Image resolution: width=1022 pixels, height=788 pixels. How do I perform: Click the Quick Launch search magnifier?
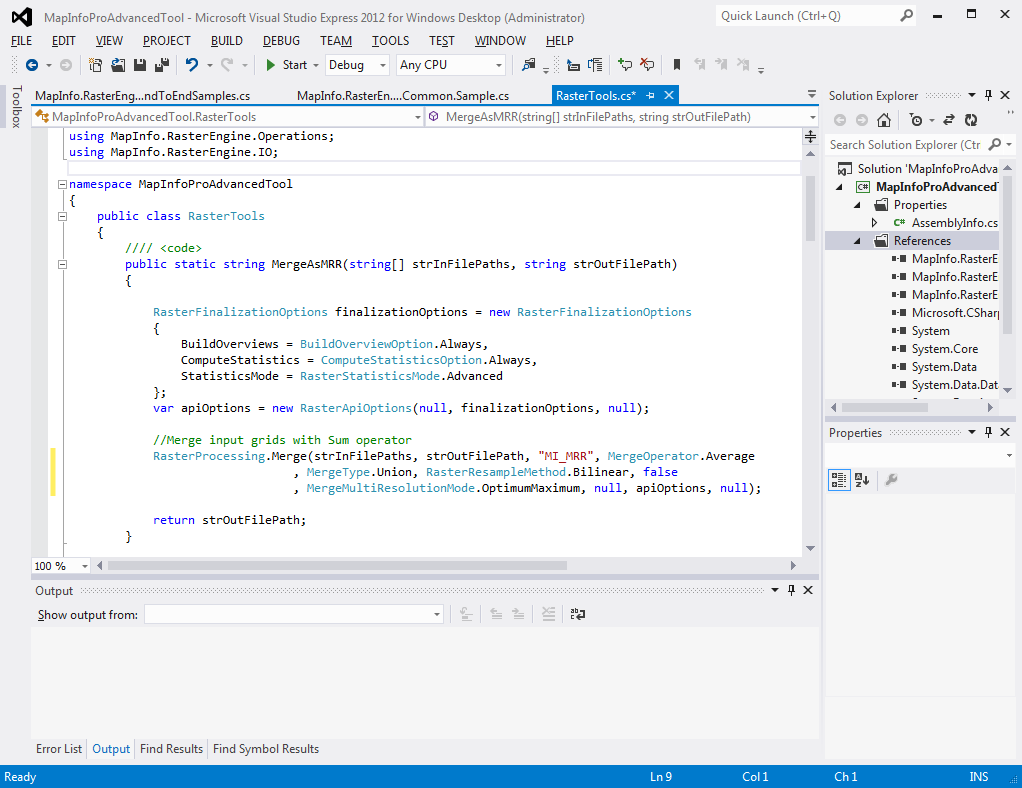tap(906, 16)
